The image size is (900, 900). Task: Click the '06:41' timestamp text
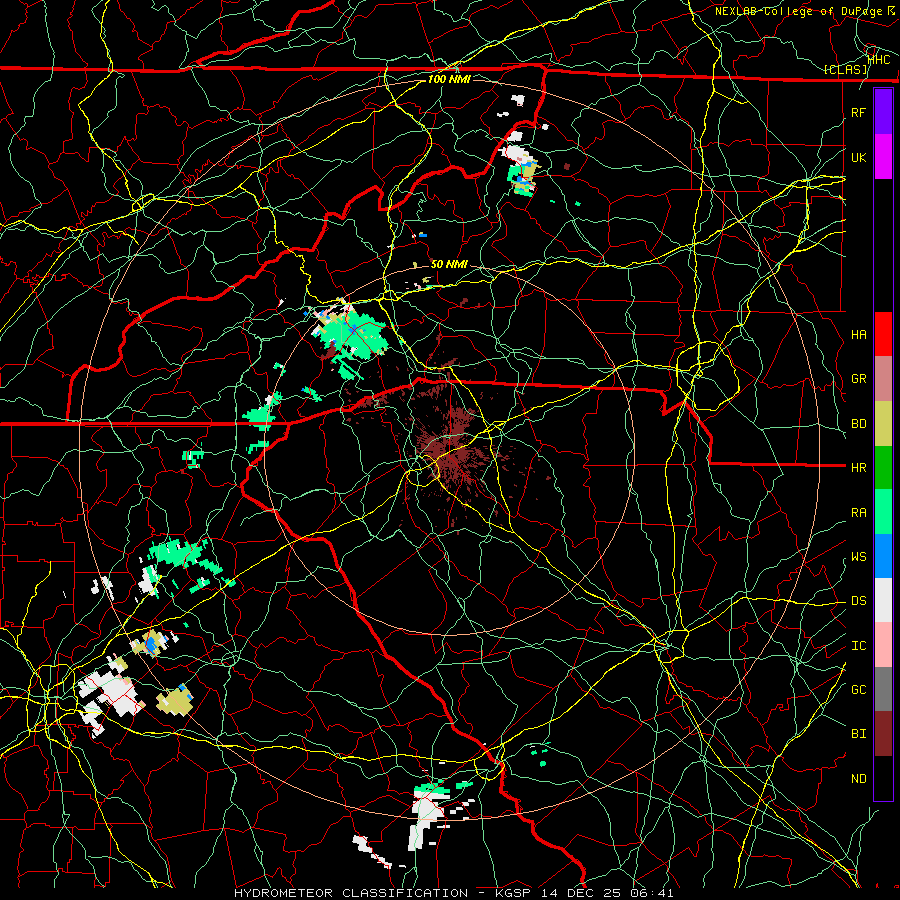651,893
